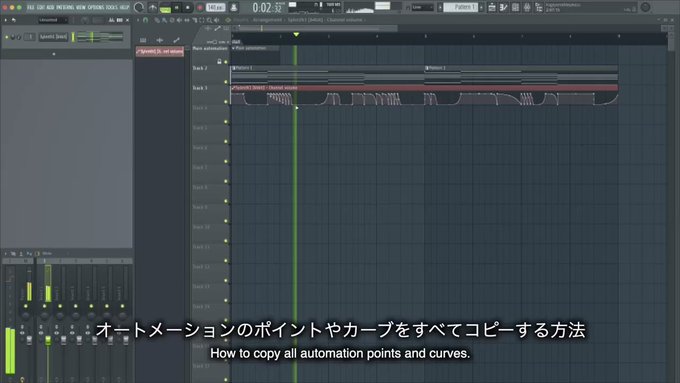Viewport: 680px width, 383px height.
Task: Click the master volume knob in top toolbar
Action: click(139, 7)
